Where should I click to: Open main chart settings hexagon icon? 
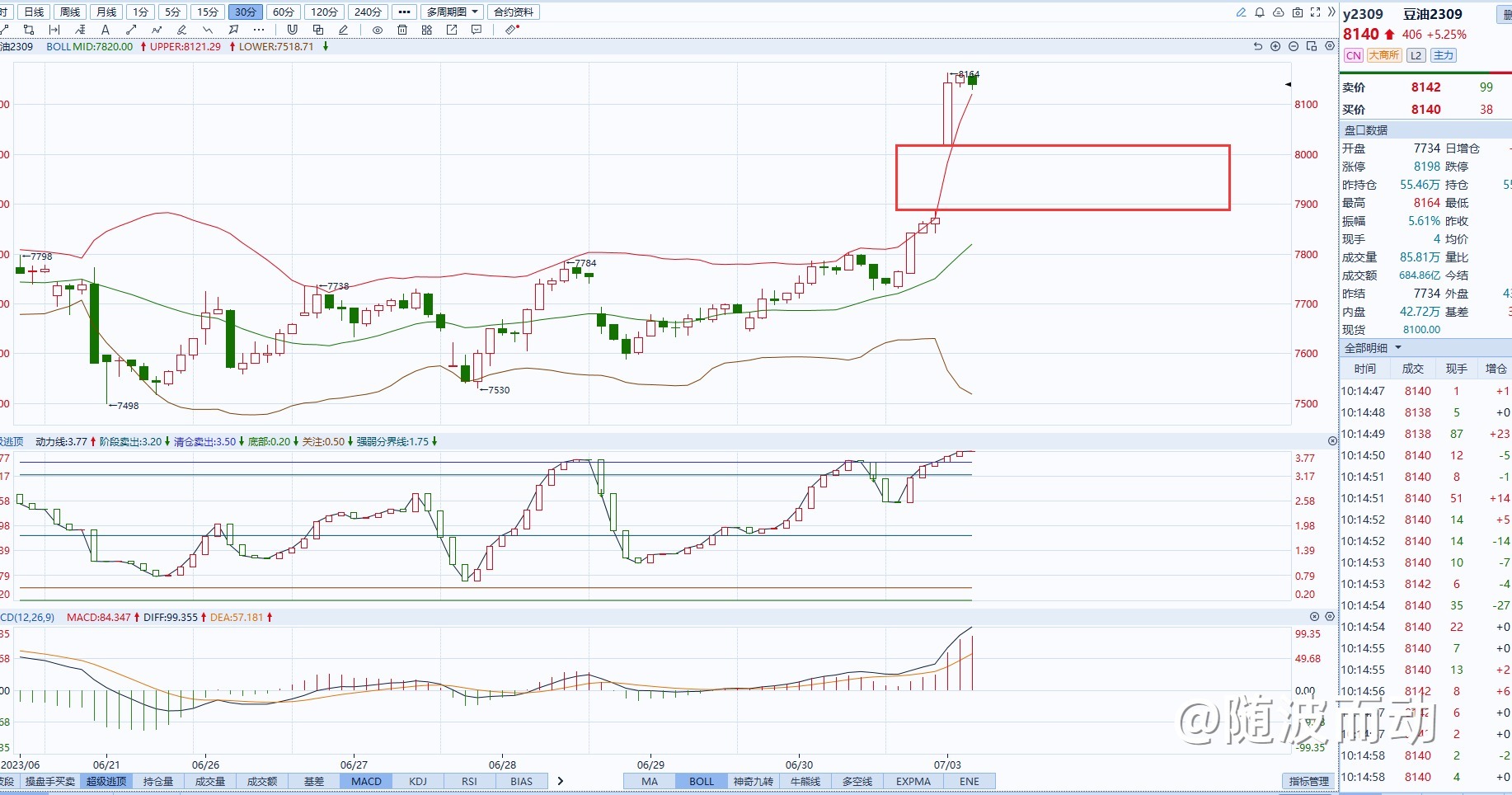pos(1330,46)
